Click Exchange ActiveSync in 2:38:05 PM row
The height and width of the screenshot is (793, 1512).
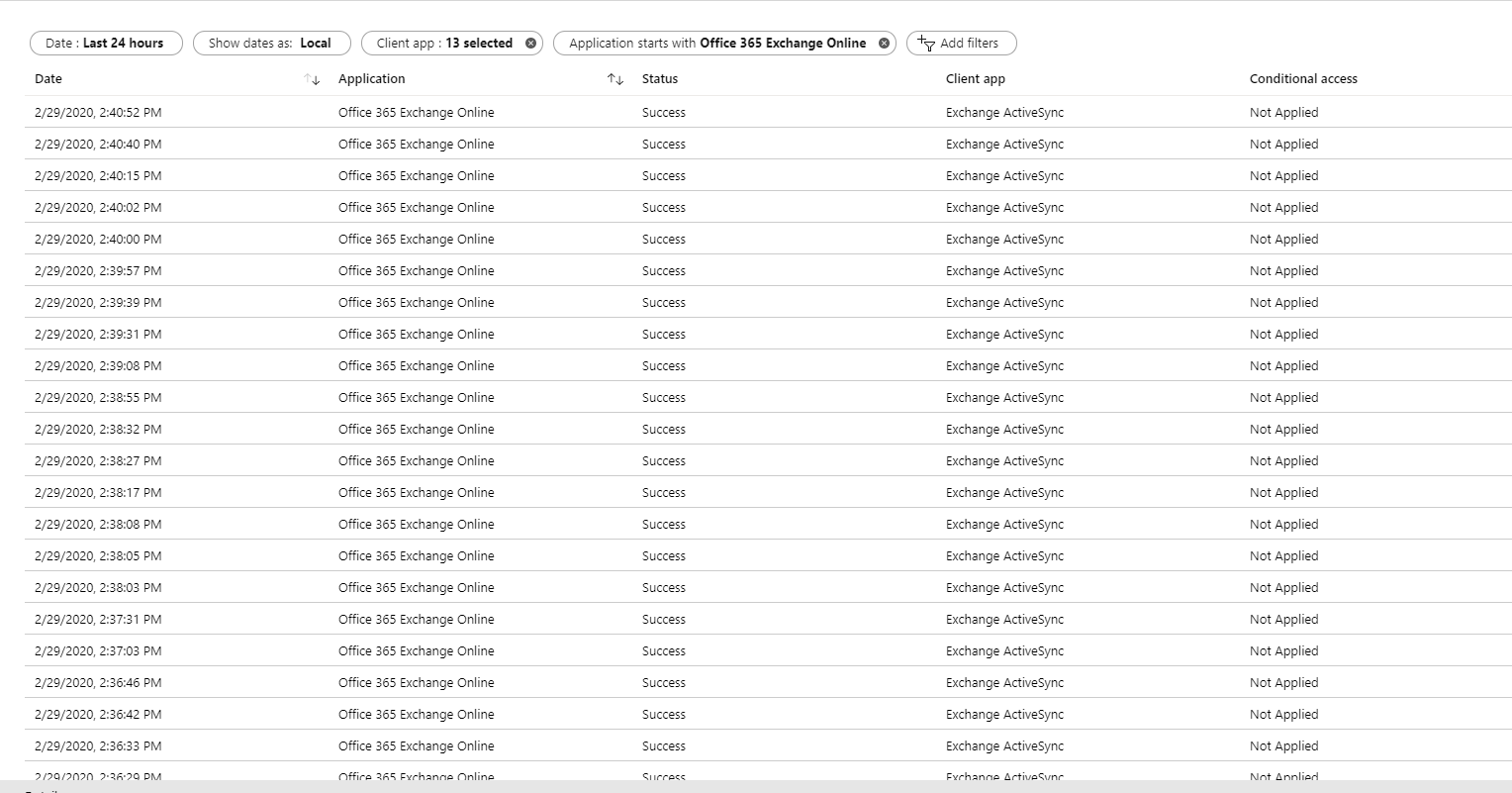(1004, 556)
